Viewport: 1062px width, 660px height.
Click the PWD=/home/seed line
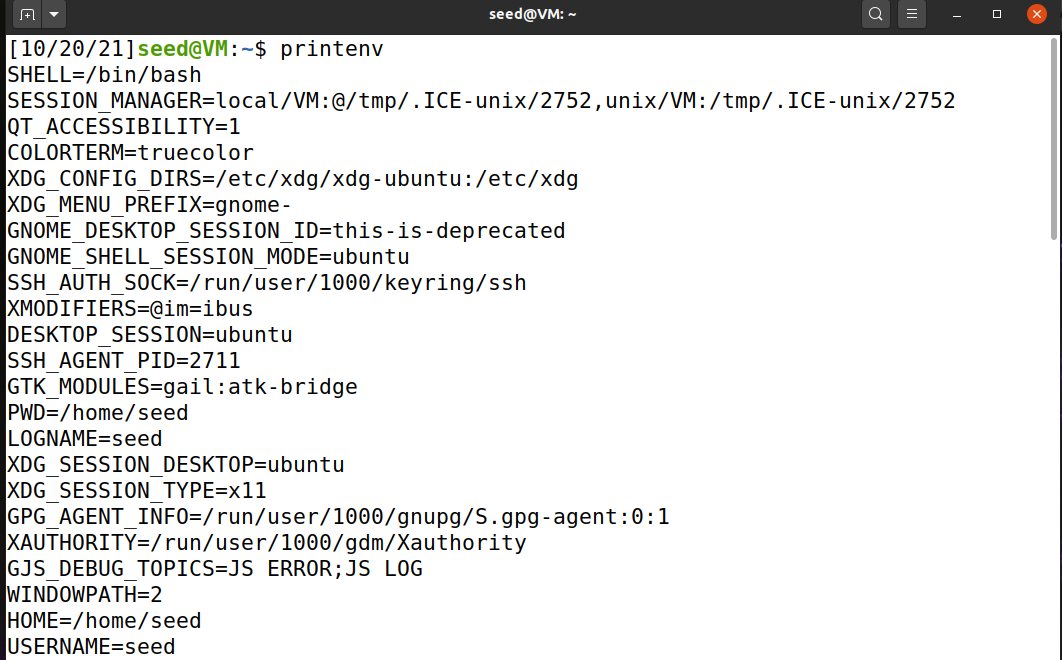coord(97,412)
